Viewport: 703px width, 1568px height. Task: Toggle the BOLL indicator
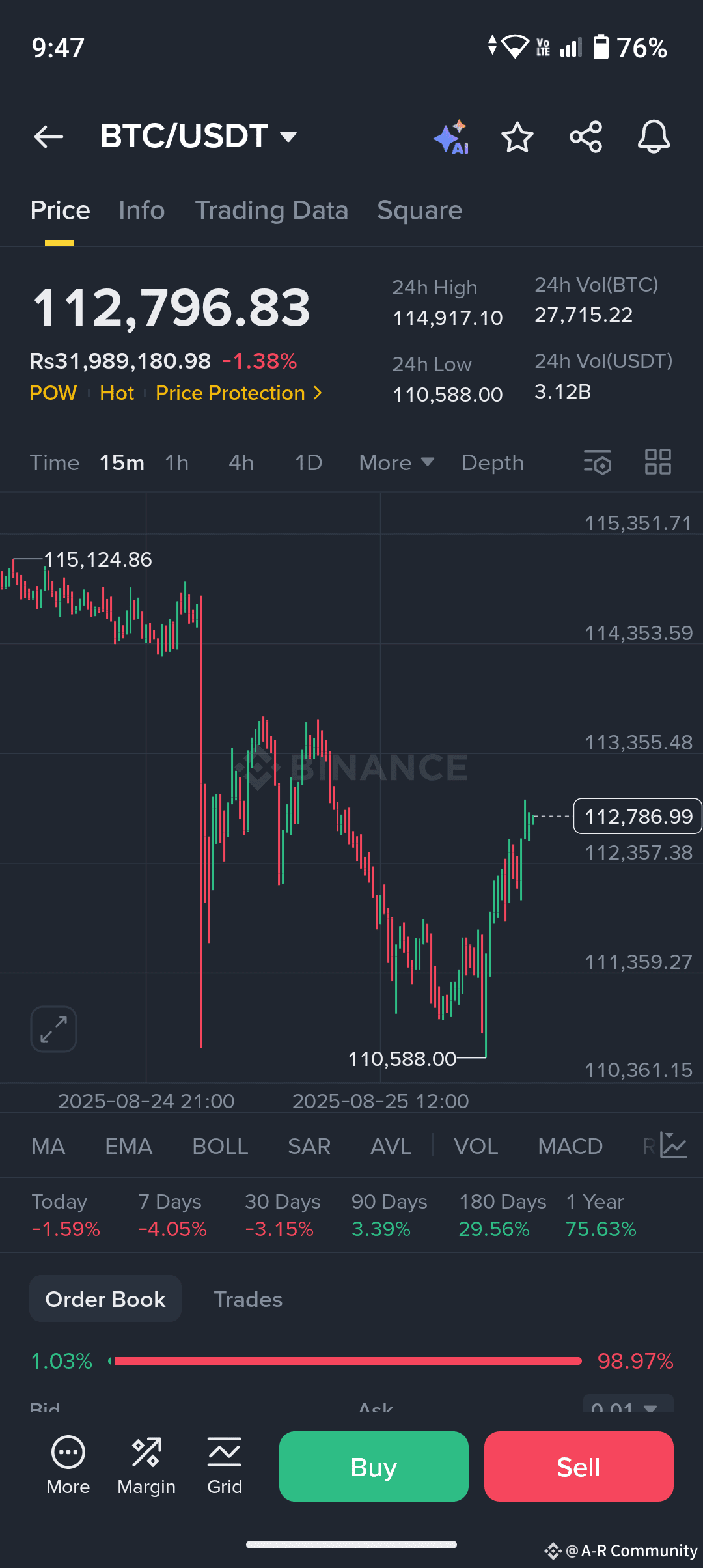(220, 1146)
